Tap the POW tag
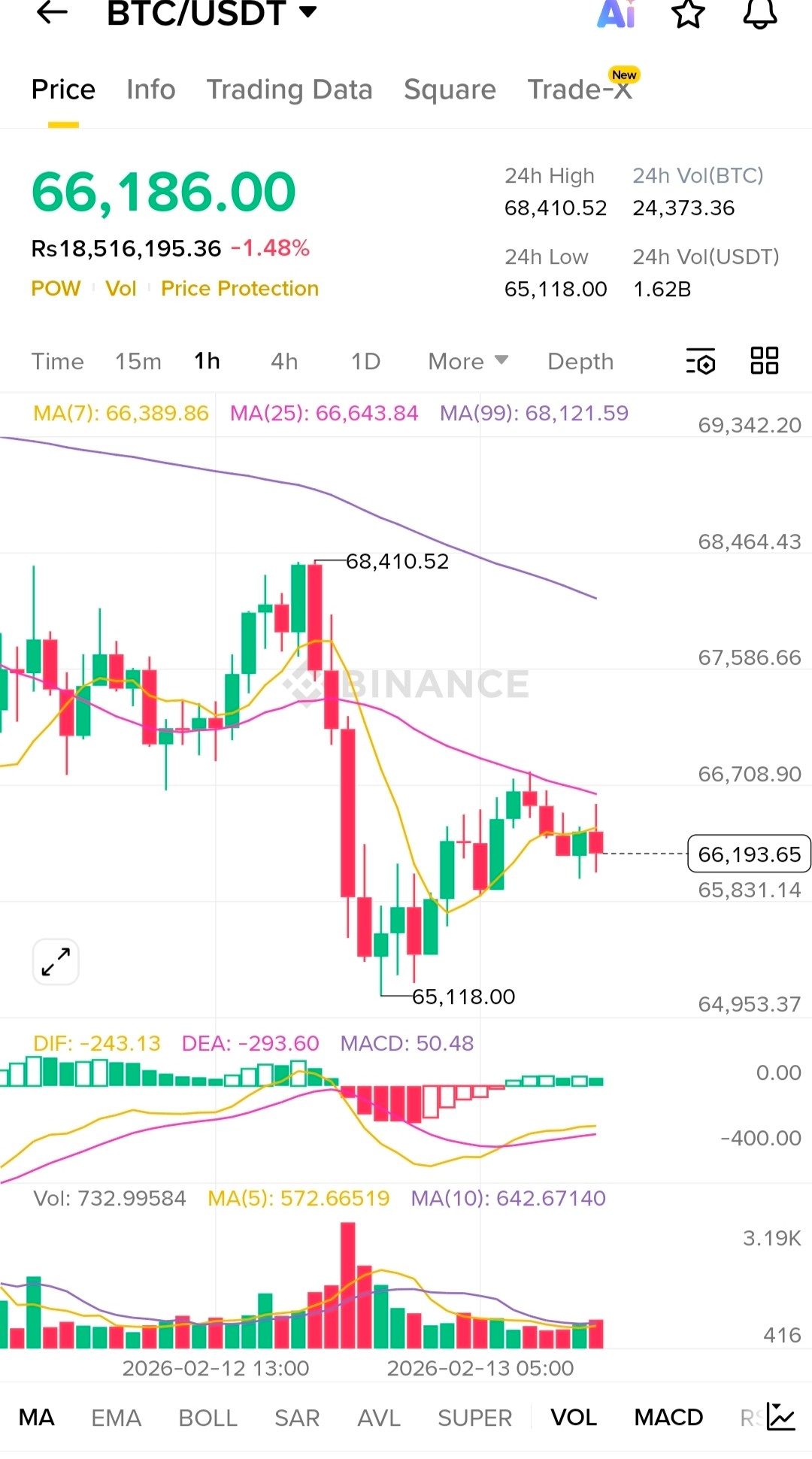812x1459 pixels. [x=56, y=289]
